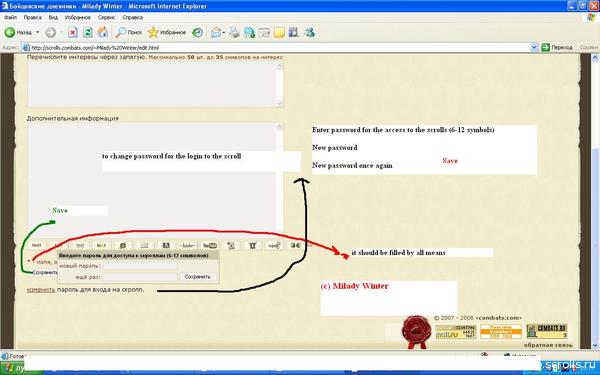Click the обратная связь feedback link
This screenshot has height=375, width=600.
coord(548,345)
